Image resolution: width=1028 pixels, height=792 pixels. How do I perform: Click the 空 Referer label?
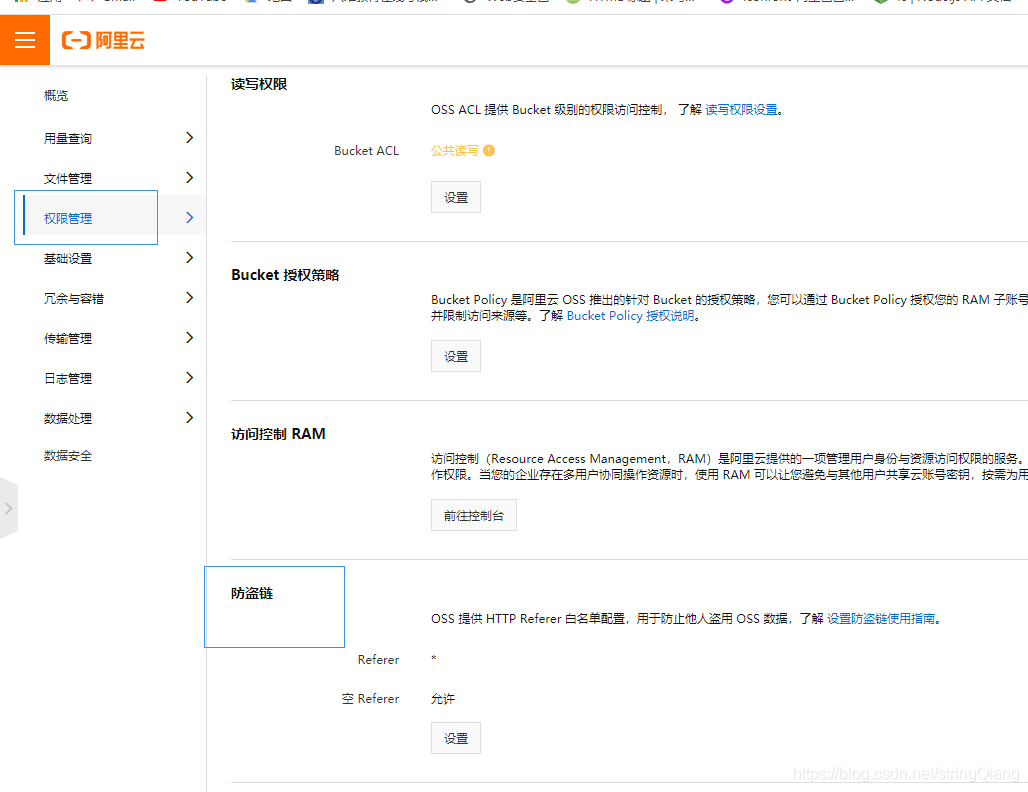tap(370, 699)
